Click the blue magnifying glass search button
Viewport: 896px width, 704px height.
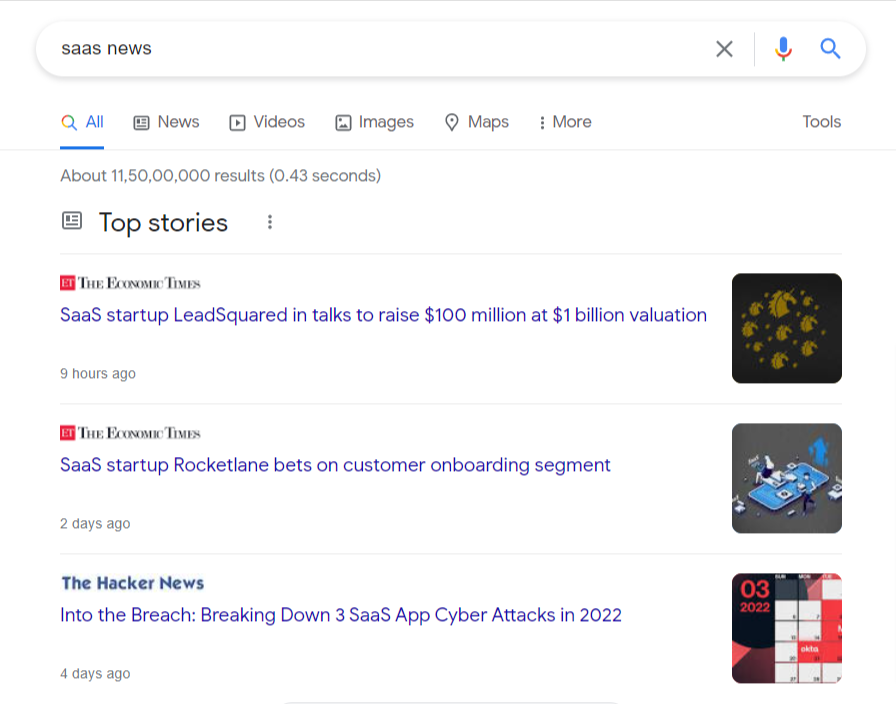[830, 48]
